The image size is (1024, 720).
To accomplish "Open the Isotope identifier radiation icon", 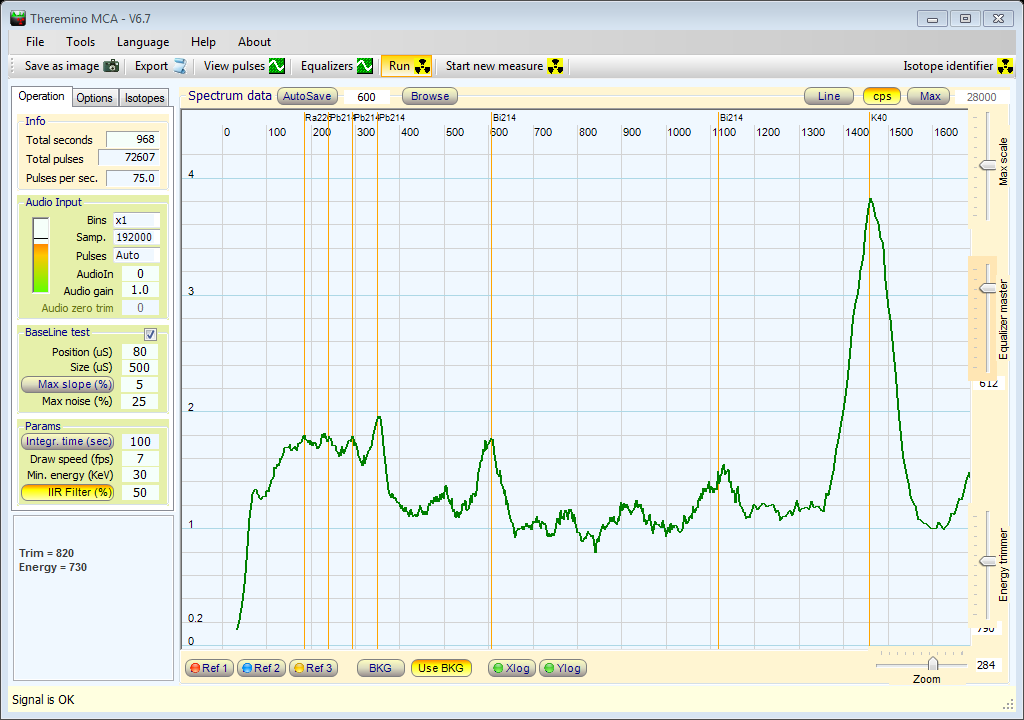I will (x=1006, y=66).
